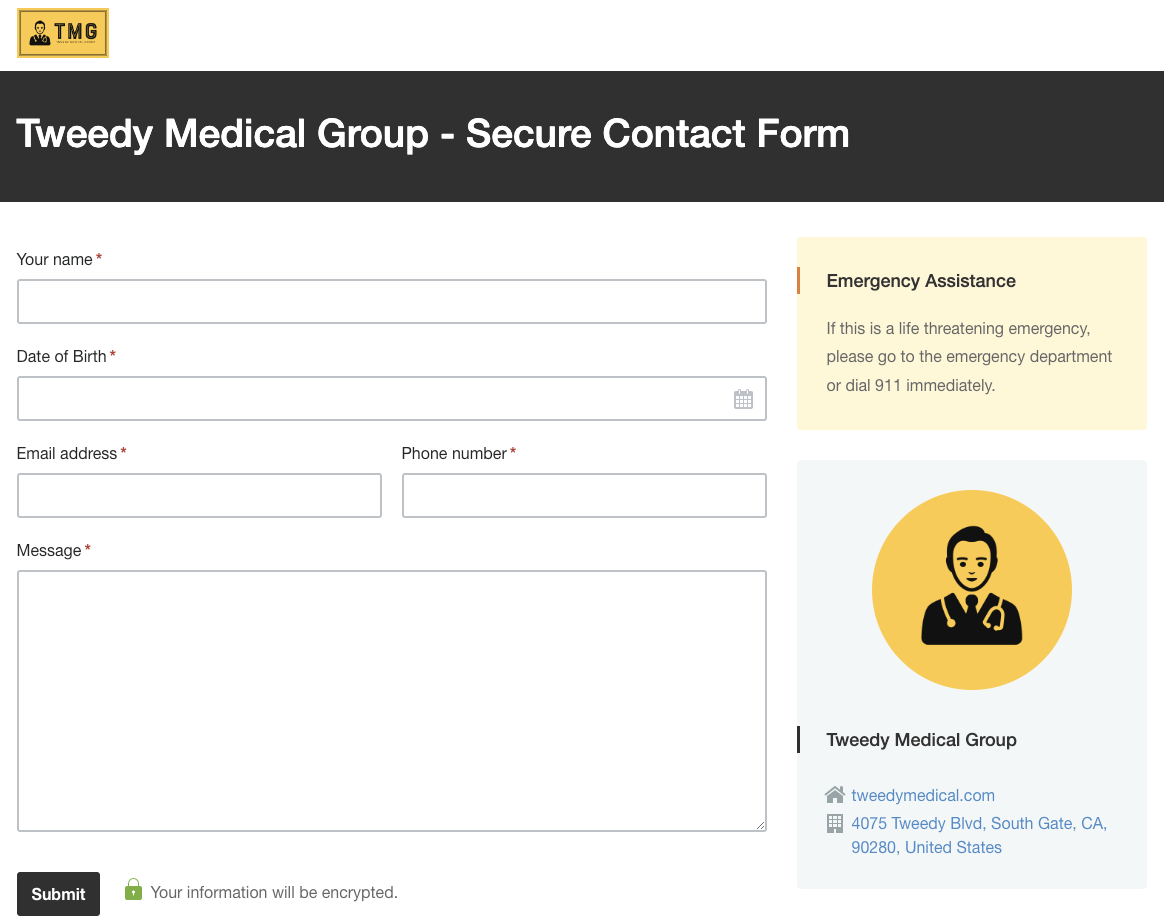Viewport: 1164px width, 924px height.
Task: Open the tweedymedical.com website link
Action: coord(922,795)
